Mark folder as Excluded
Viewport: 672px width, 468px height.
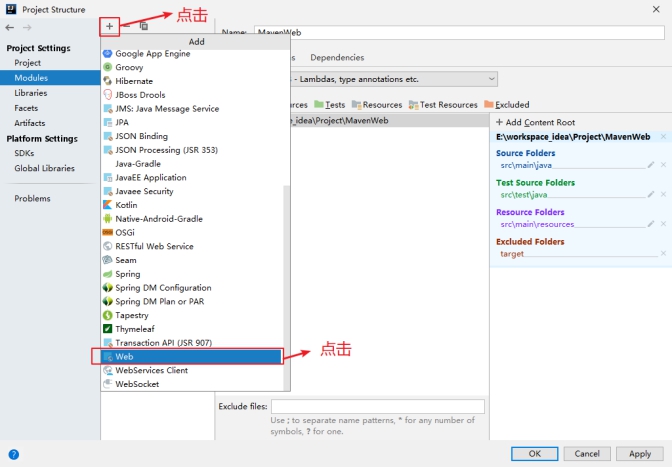(x=507, y=104)
